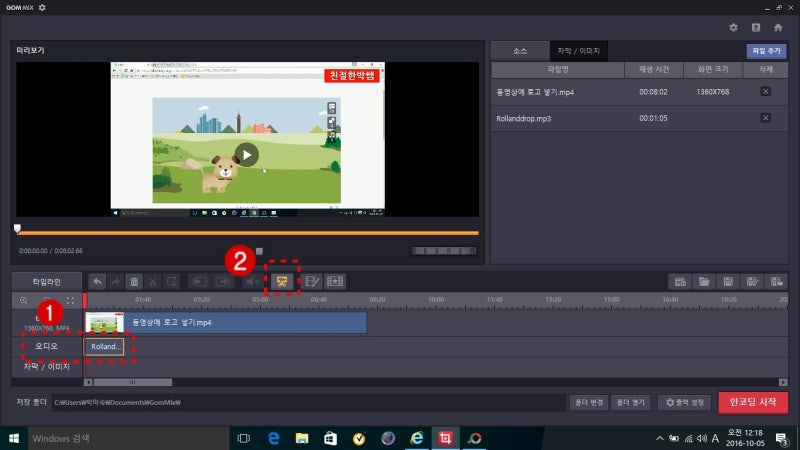Move the clip right with the right-arrow icon
This screenshot has height=450, width=800.
tap(223, 282)
